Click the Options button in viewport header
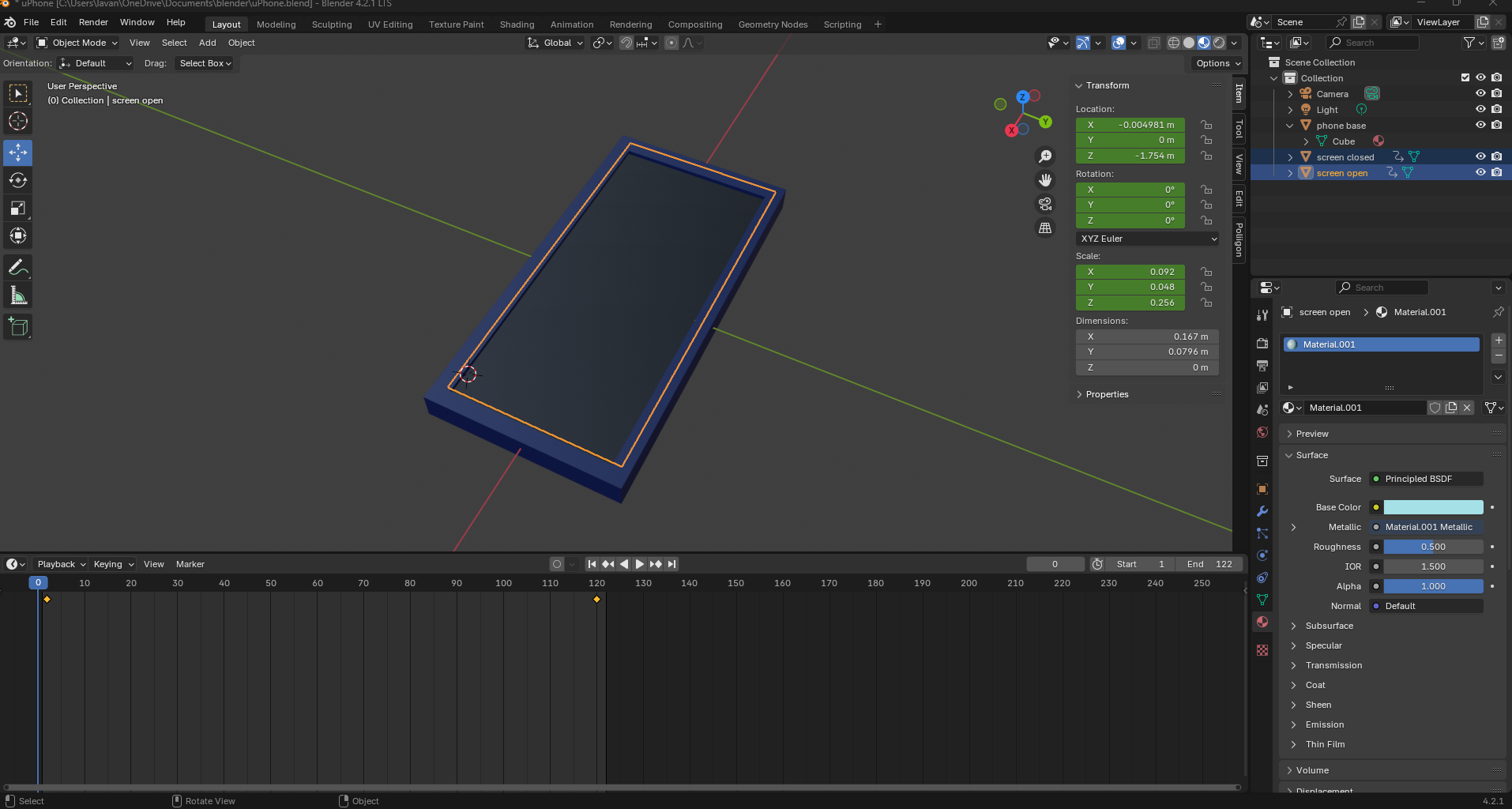 click(x=1217, y=63)
